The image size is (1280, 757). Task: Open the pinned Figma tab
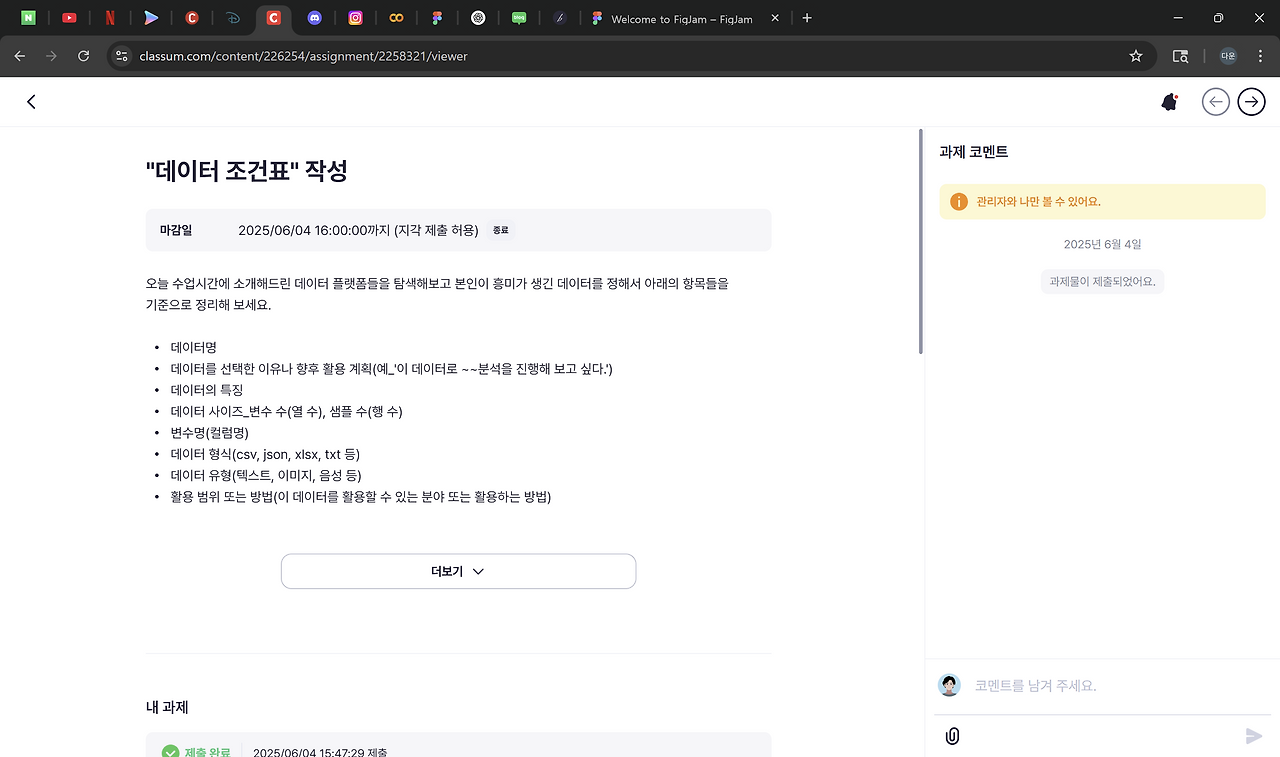[x=438, y=17]
